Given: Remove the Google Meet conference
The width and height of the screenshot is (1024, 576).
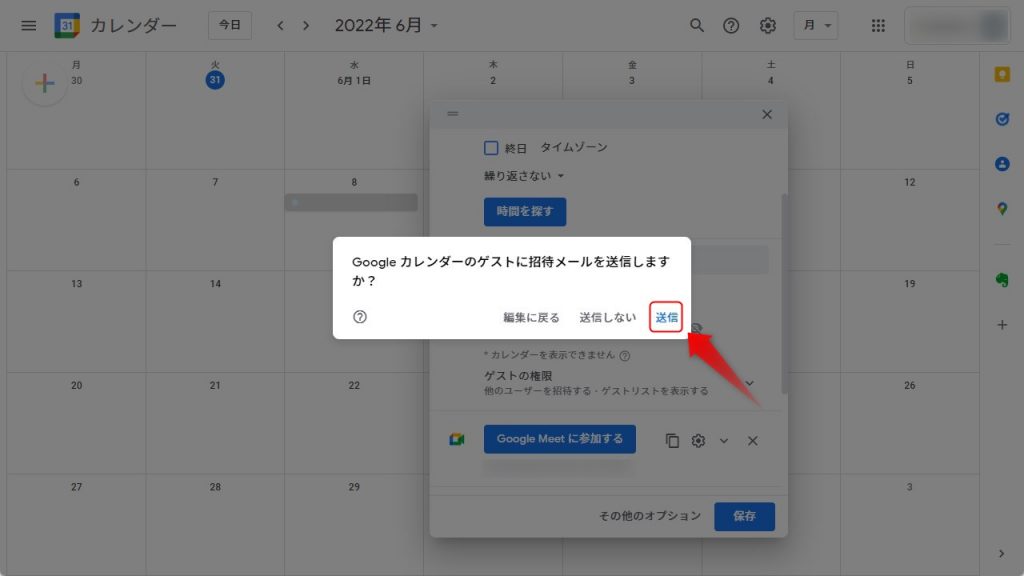Looking at the screenshot, I should click(752, 440).
